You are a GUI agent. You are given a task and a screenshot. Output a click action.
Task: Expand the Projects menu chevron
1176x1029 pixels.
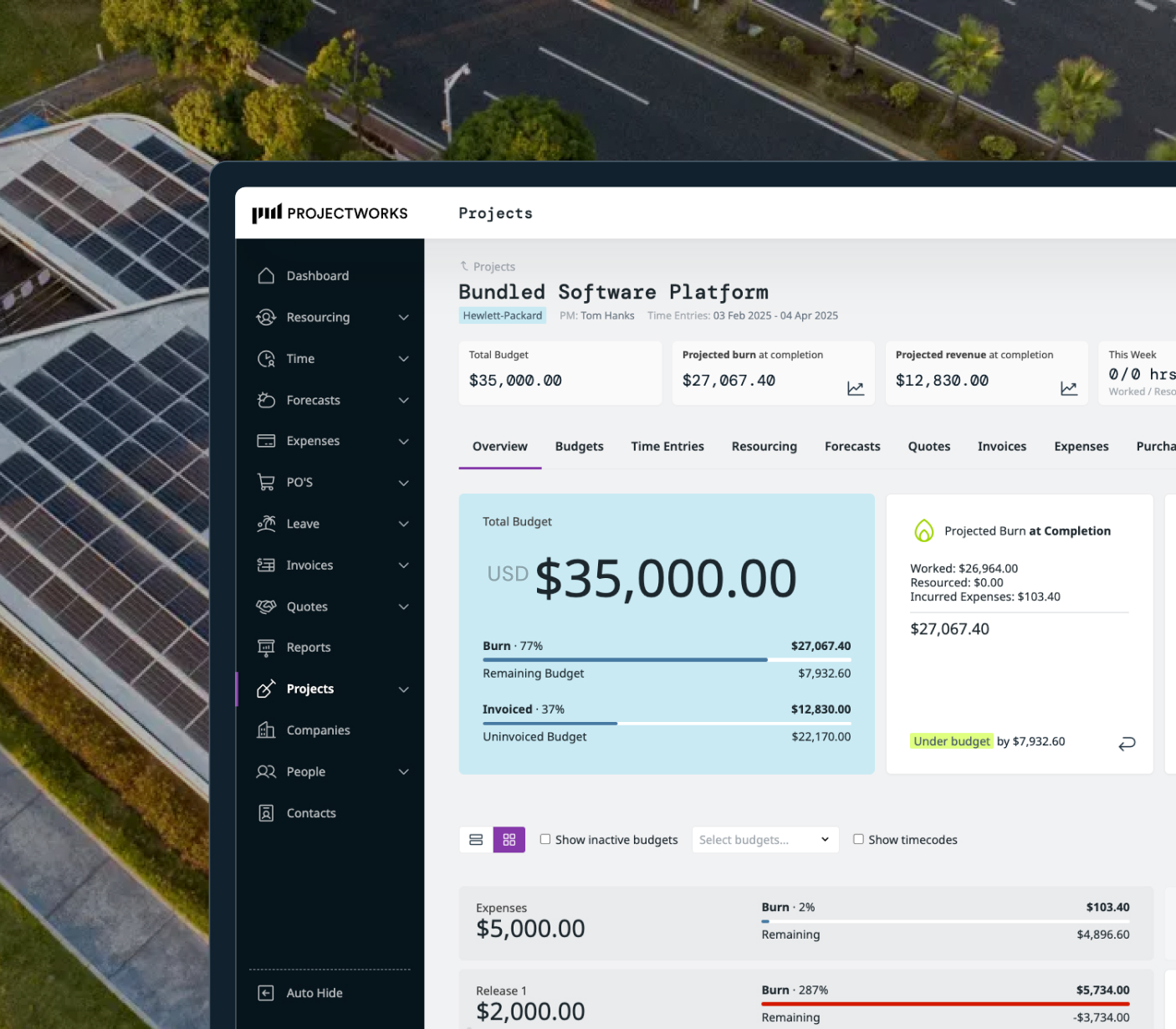click(x=404, y=689)
